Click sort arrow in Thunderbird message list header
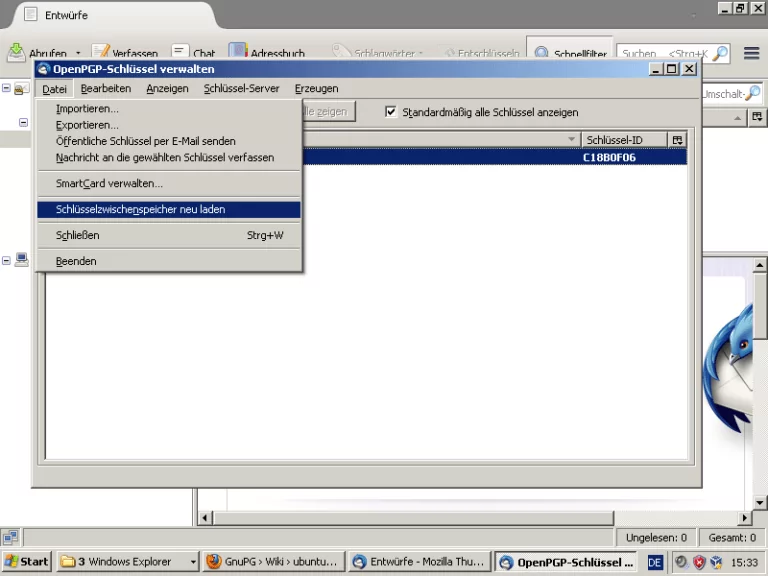This screenshot has width=768, height=576. [738, 118]
